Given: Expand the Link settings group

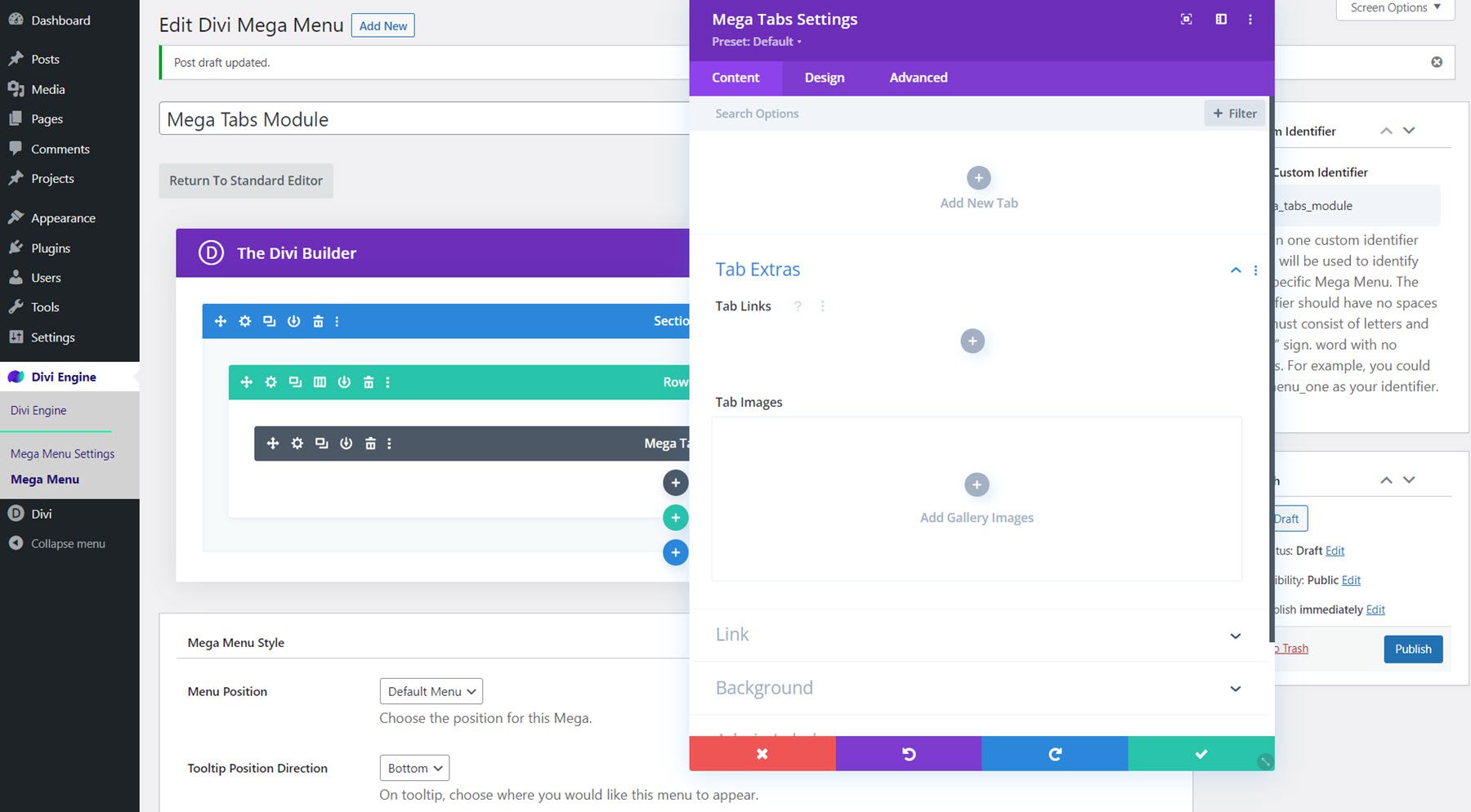Looking at the screenshot, I should click(x=1235, y=636).
